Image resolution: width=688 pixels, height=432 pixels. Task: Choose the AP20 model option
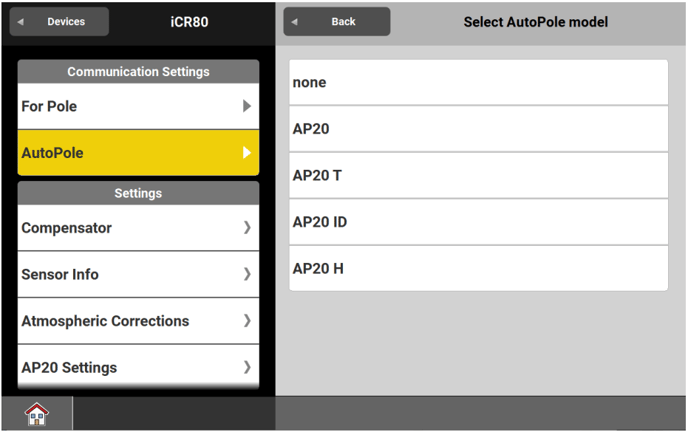478,129
